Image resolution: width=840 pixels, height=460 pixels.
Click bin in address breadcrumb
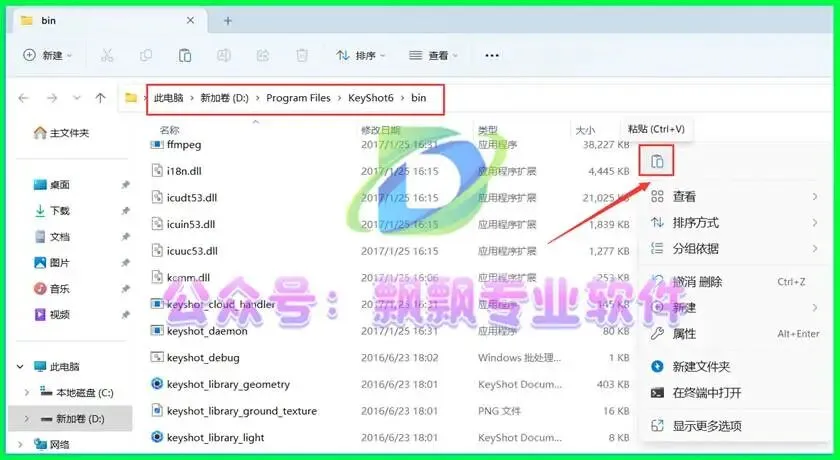pos(418,98)
